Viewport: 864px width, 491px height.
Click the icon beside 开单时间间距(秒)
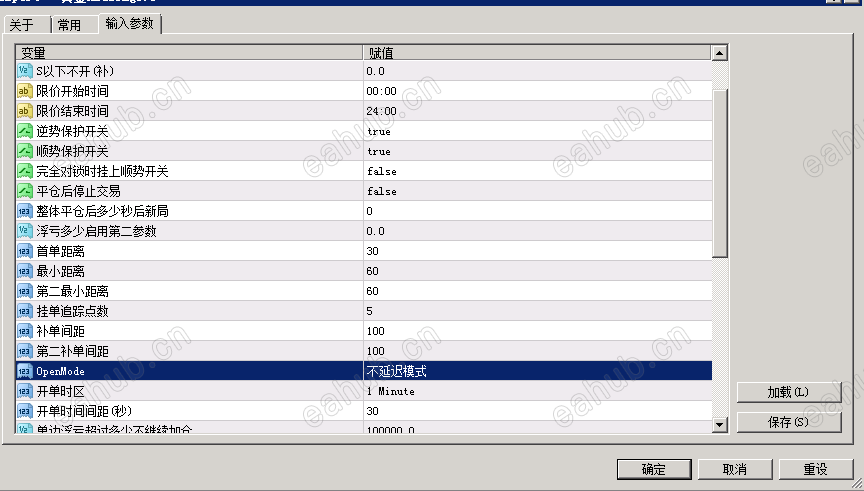click(25, 411)
